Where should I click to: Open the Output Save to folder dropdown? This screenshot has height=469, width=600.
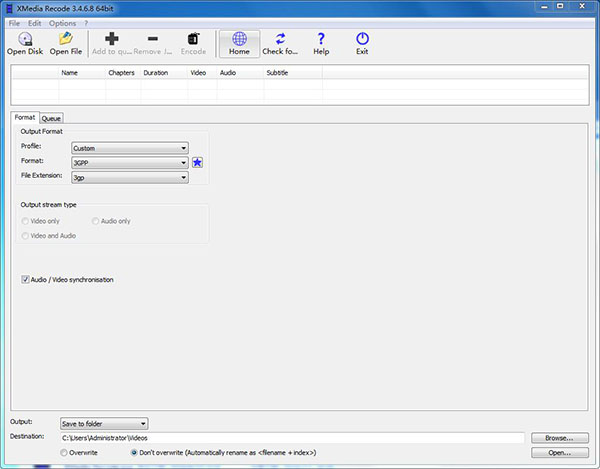click(104, 423)
